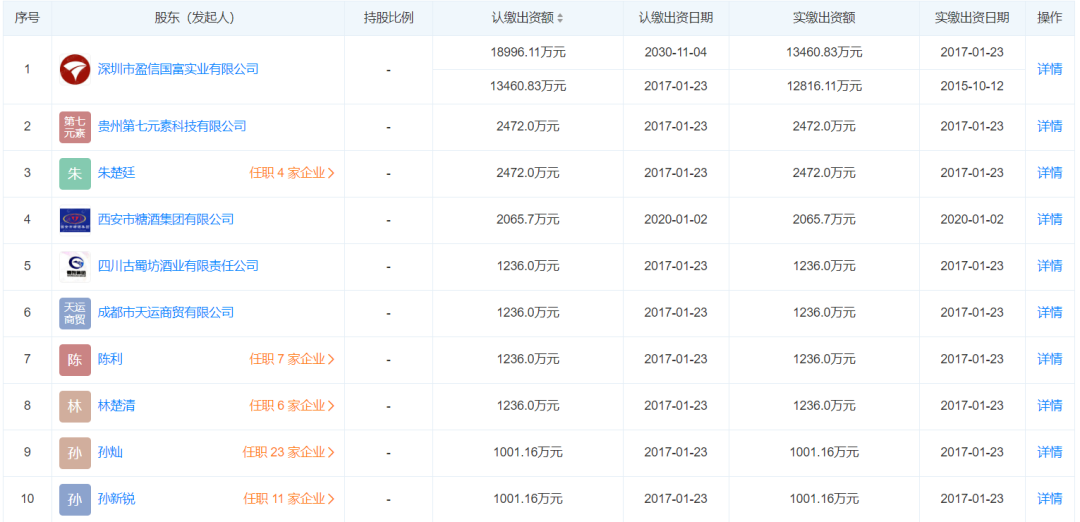Click the 操作 column header
This screenshot has width=1080, height=522.
click(x=1050, y=19)
